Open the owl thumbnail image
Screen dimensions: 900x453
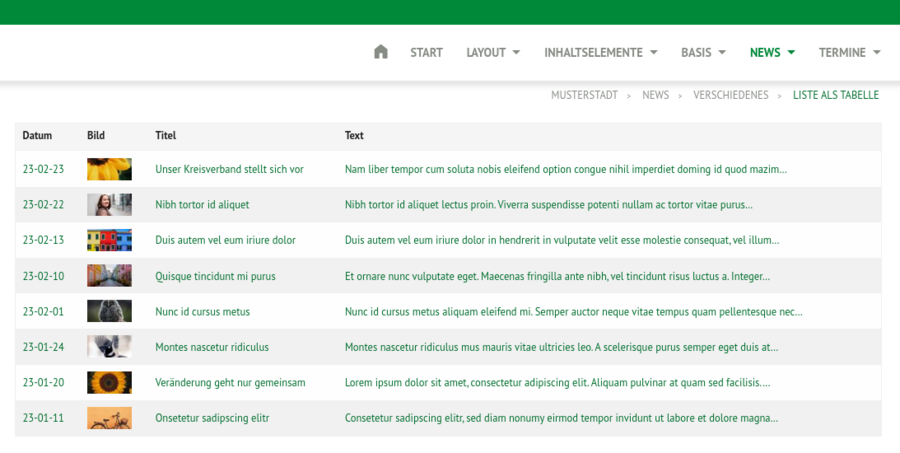click(x=109, y=311)
